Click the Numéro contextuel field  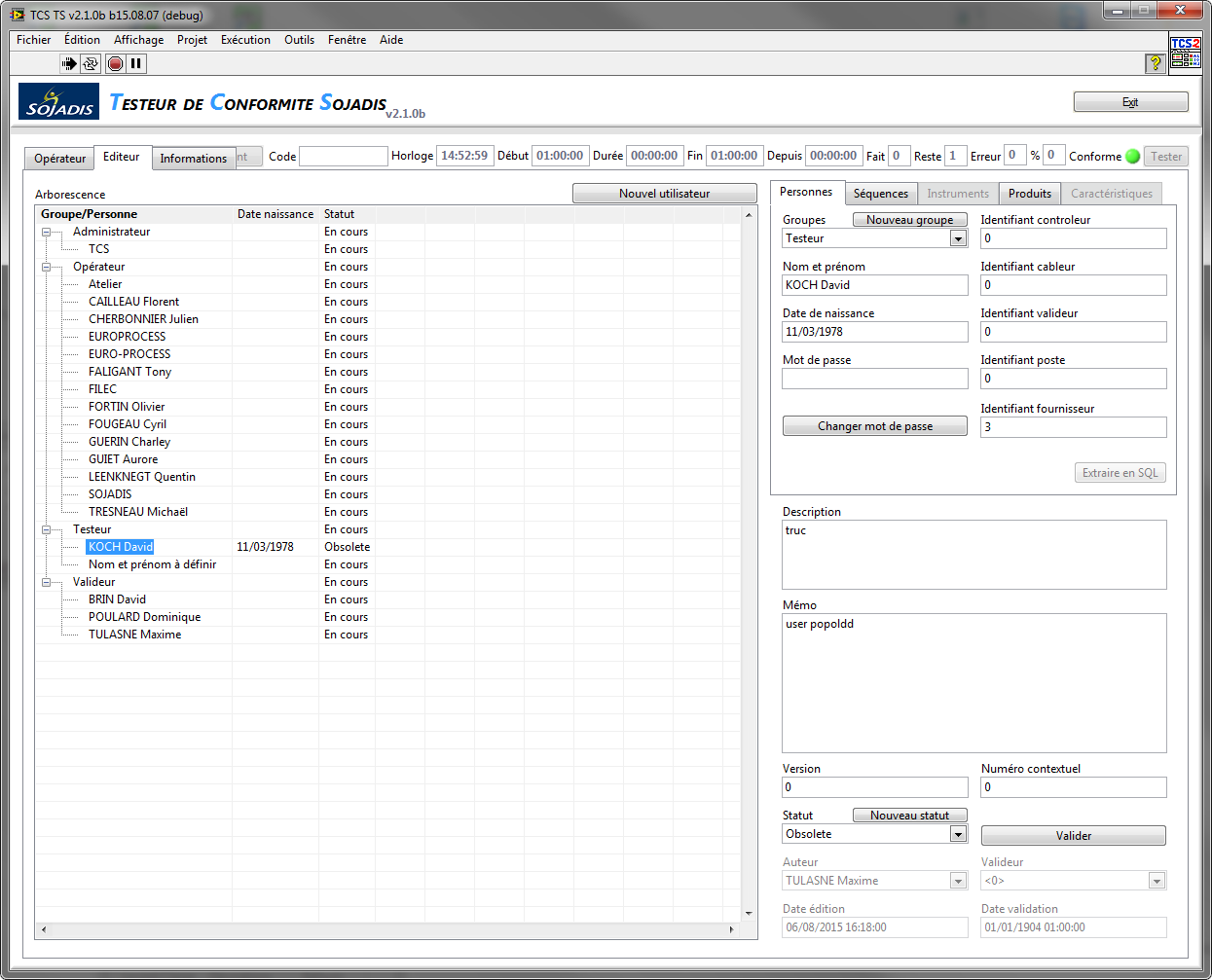pyautogui.click(x=1073, y=787)
